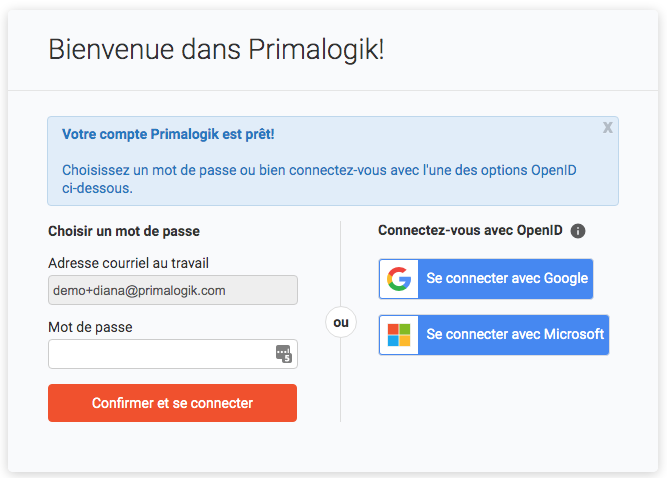The image size is (667, 478).
Task: Click the Mot de passe label
Action: (90, 327)
